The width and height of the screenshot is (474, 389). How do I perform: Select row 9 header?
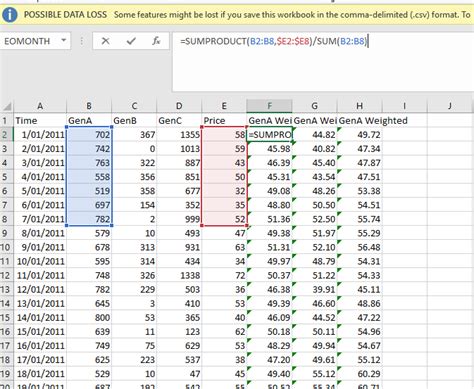pyautogui.click(x=6, y=233)
